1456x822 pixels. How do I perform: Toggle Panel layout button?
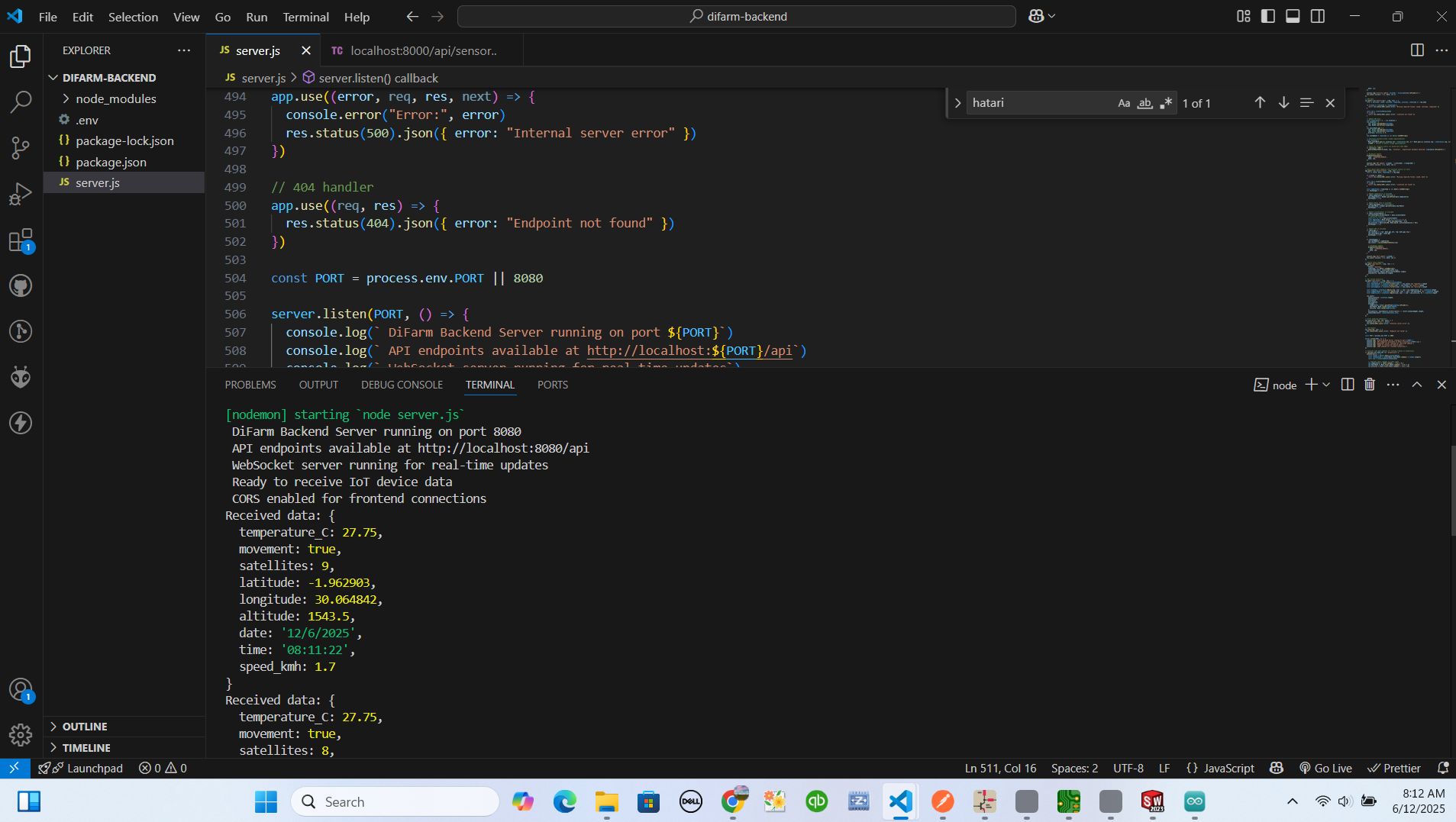pyautogui.click(x=1293, y=16)
